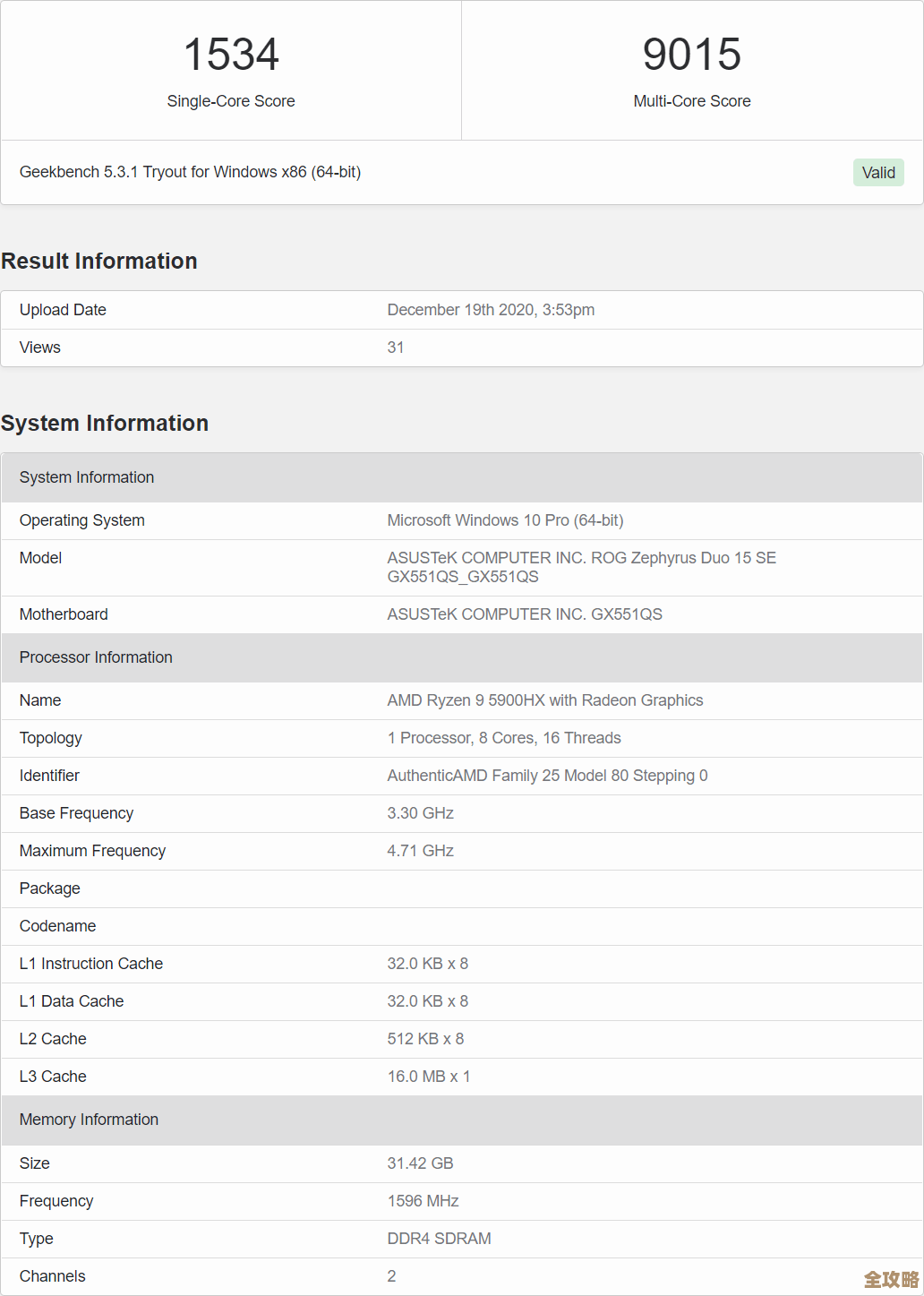Click the Maximum Frequency value 4.71 GHz

pos(420,851)
